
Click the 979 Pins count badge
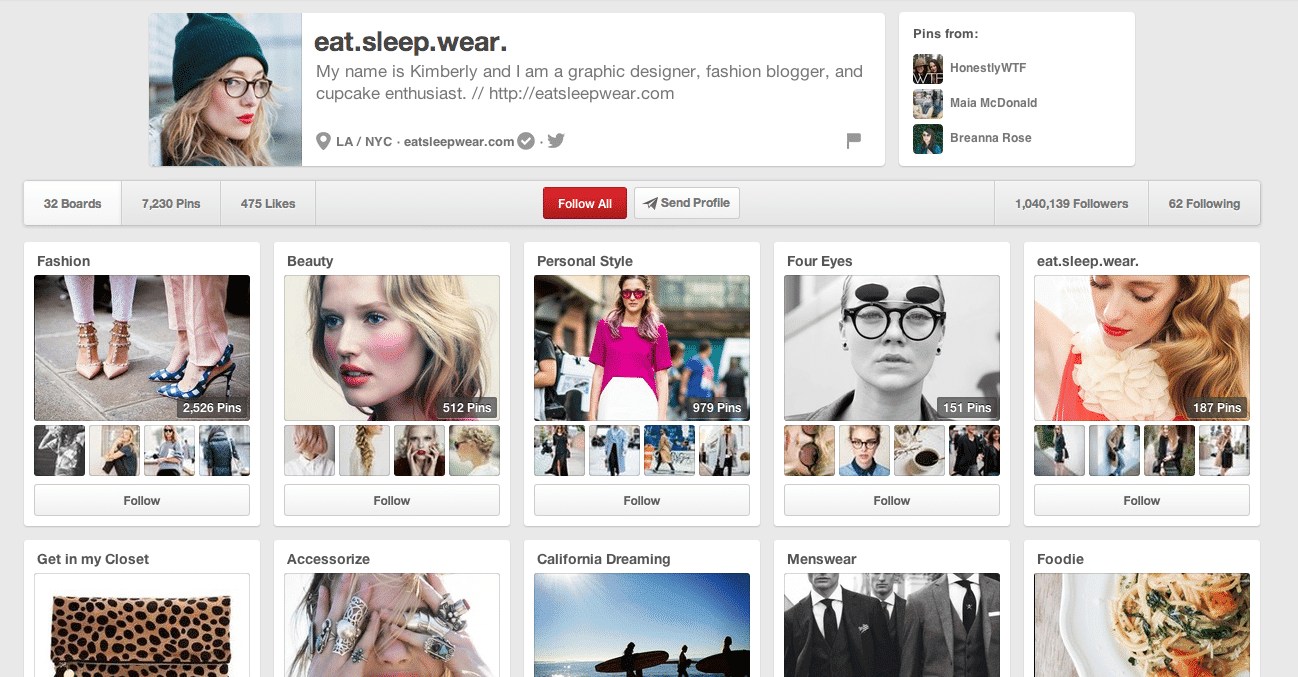tap(717, 407)
